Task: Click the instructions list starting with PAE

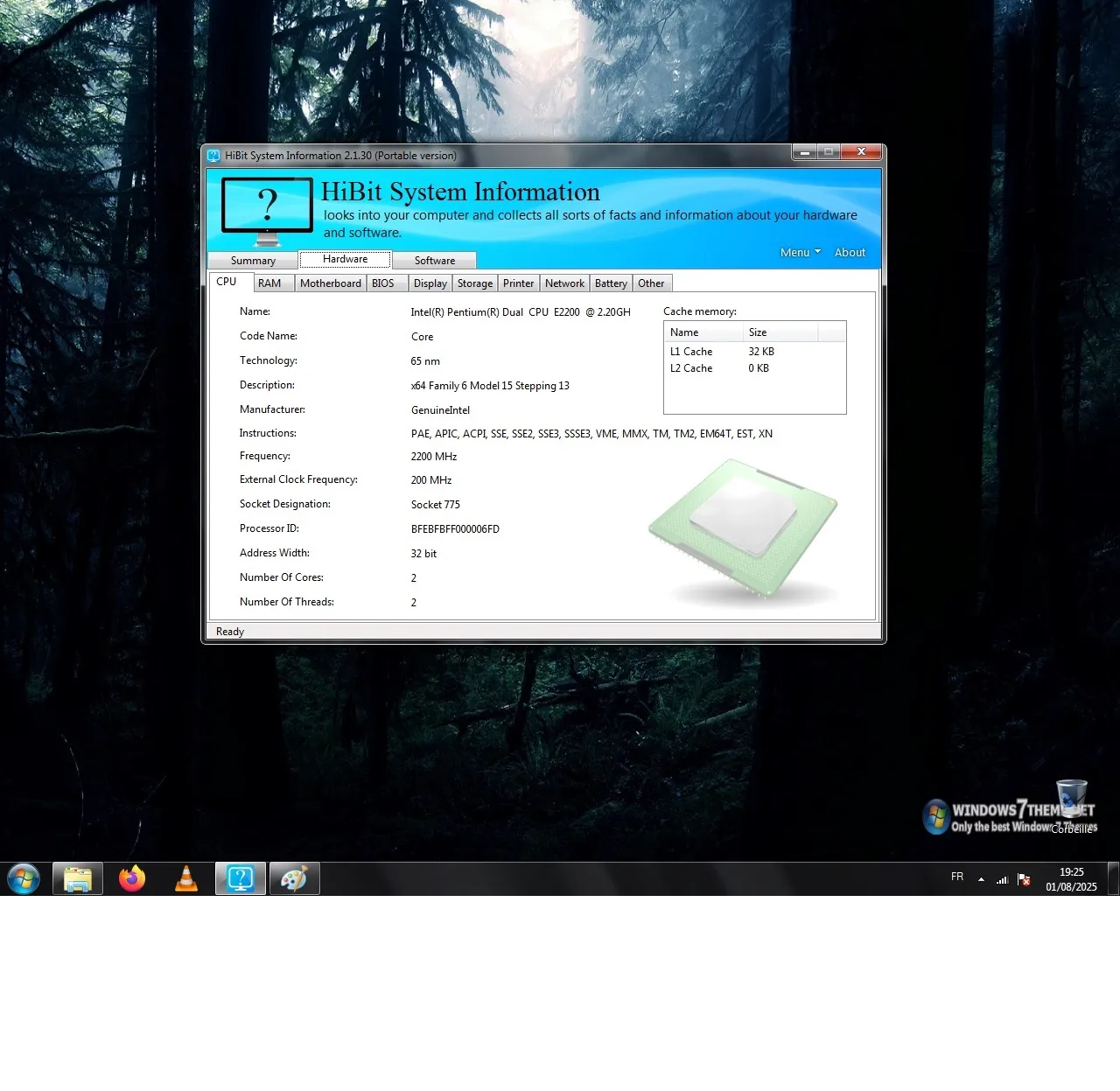Action: tap(591, 434)
